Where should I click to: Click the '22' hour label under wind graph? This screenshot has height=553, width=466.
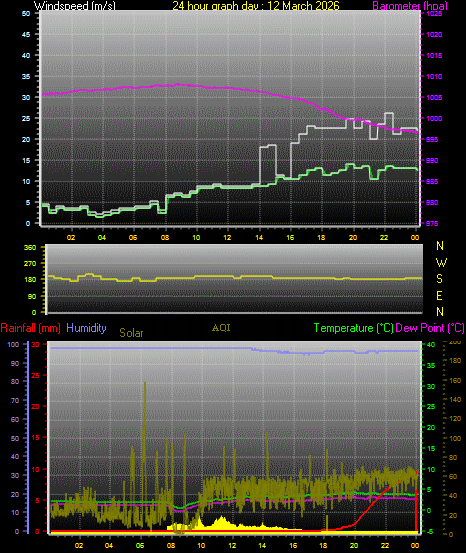[x=384, y=238]
